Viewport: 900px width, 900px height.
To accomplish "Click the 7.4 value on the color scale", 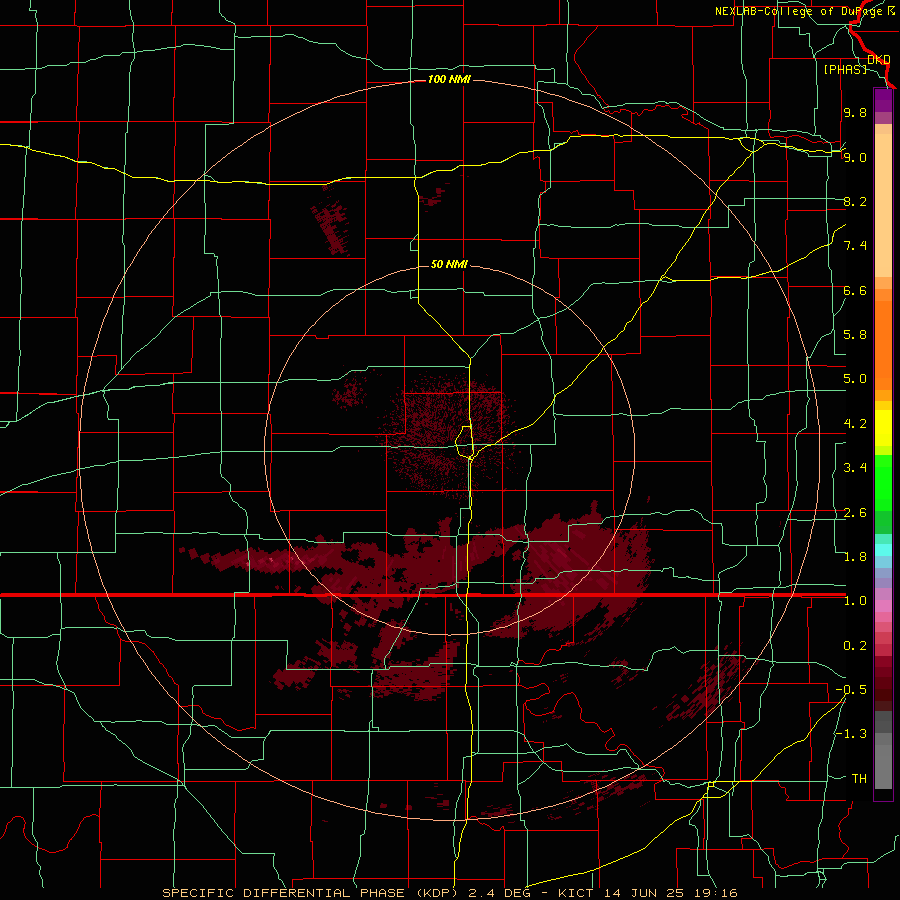I will click(x=855, y=246).
